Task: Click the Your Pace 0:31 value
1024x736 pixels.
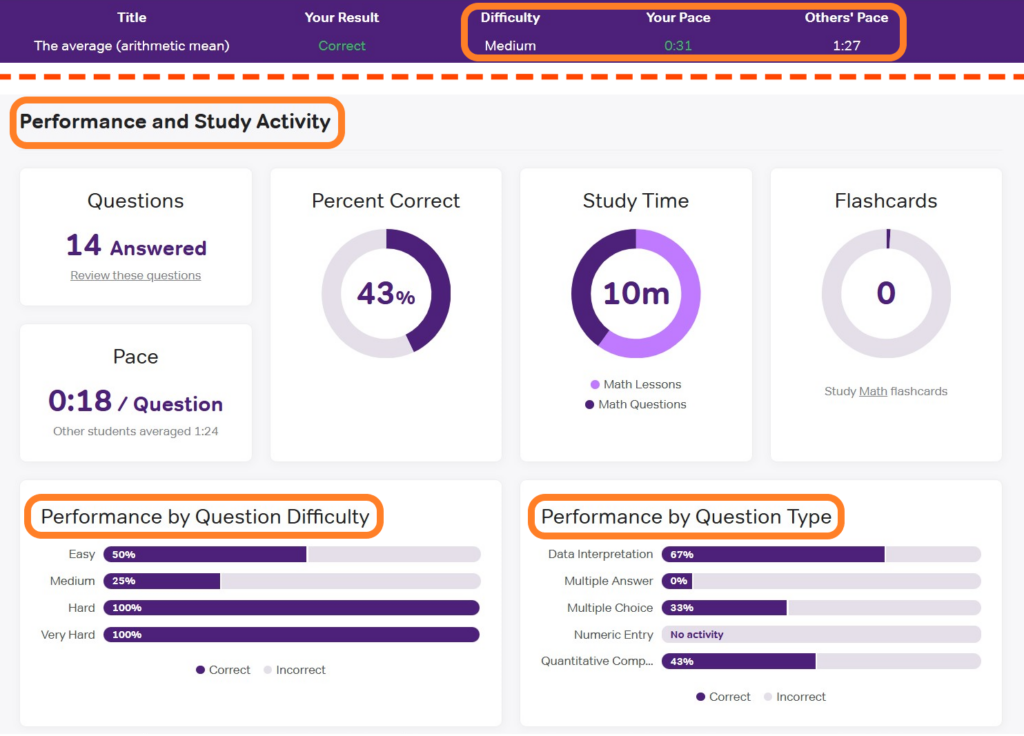Action: [x=678, y=45]
